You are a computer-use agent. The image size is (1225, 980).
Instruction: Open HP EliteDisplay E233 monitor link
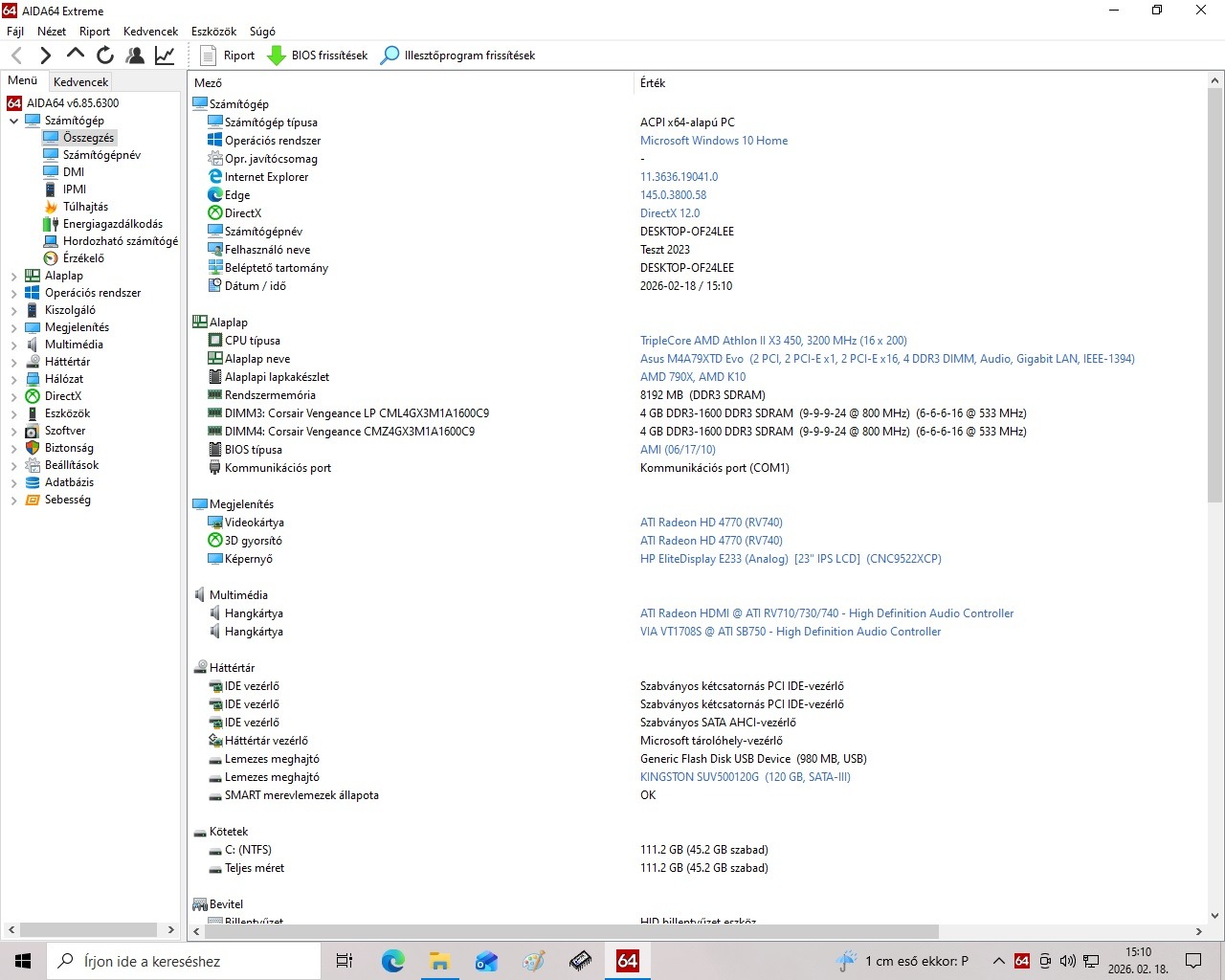click(x=791, y=559)
